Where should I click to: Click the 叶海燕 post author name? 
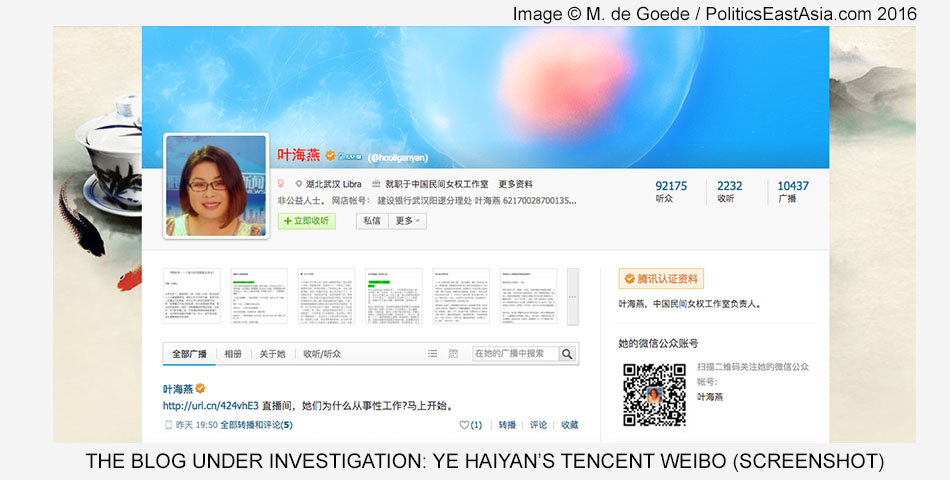point(178,388)
